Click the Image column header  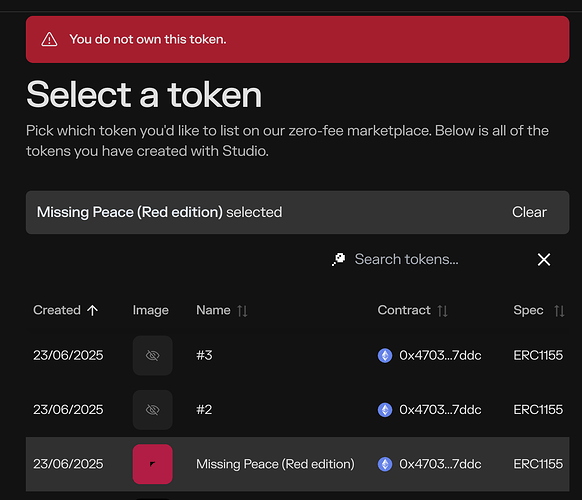(x=151, y=310)
